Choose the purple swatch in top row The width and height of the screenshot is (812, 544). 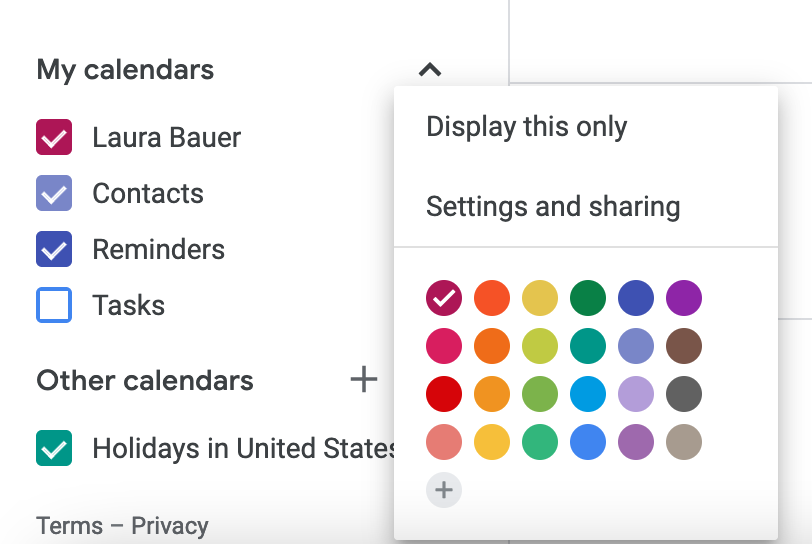684,298
